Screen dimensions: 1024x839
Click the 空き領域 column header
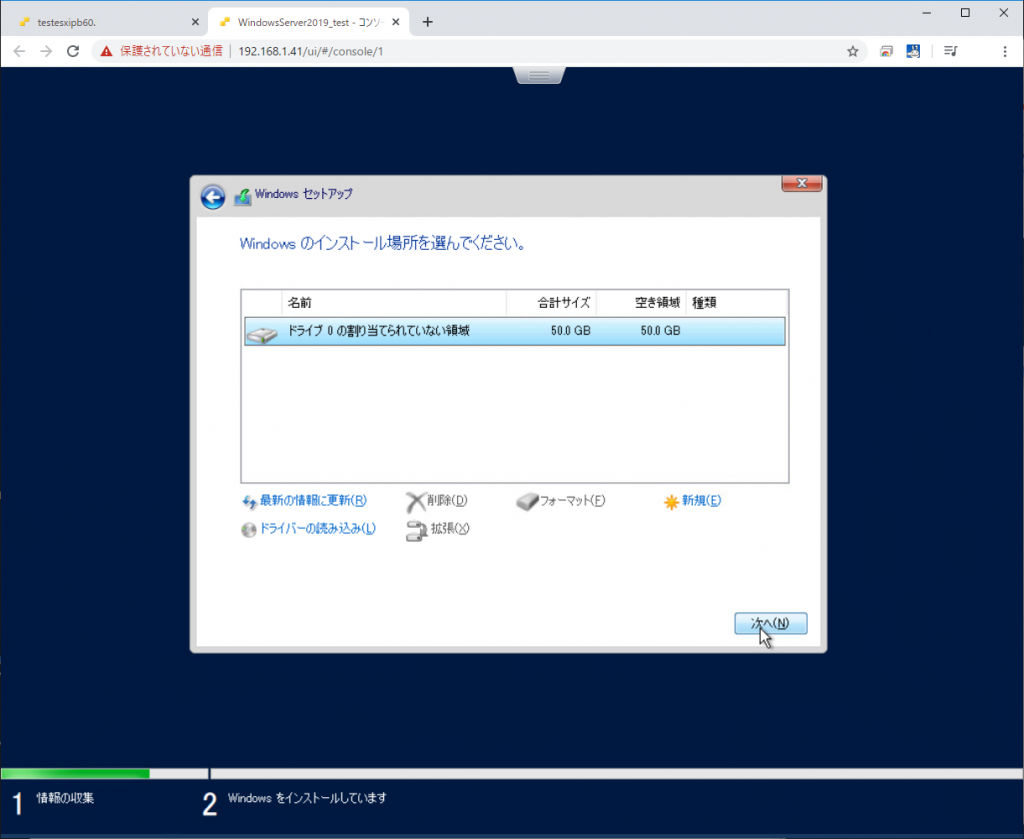tap(641, 303)
